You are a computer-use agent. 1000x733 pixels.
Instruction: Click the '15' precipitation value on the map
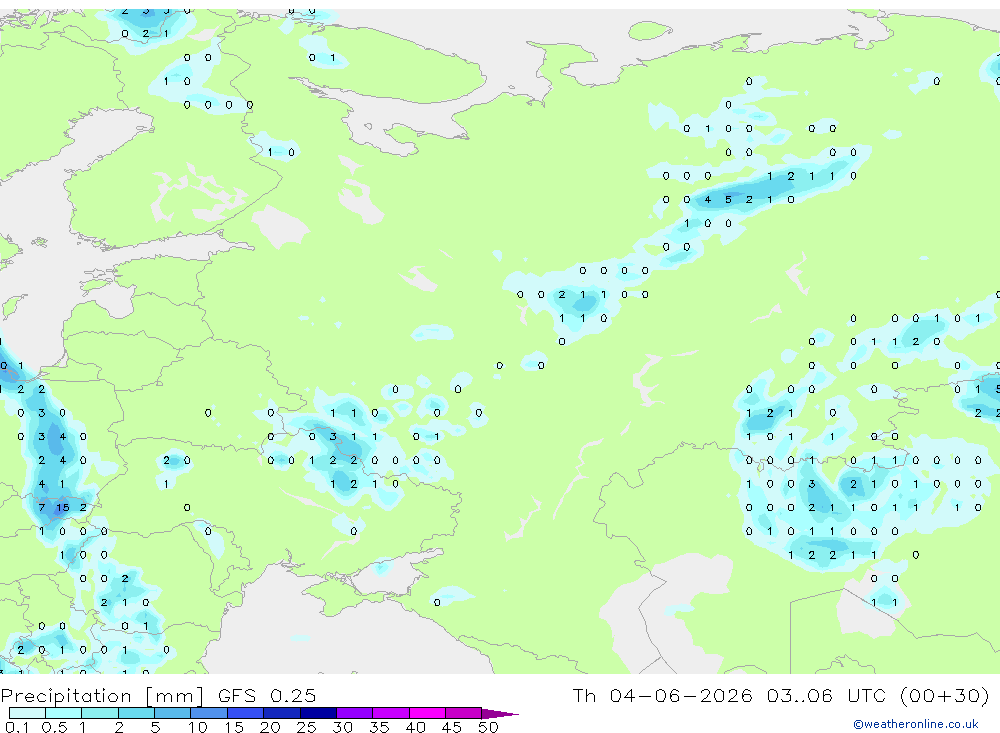click(x=62, y=508)
